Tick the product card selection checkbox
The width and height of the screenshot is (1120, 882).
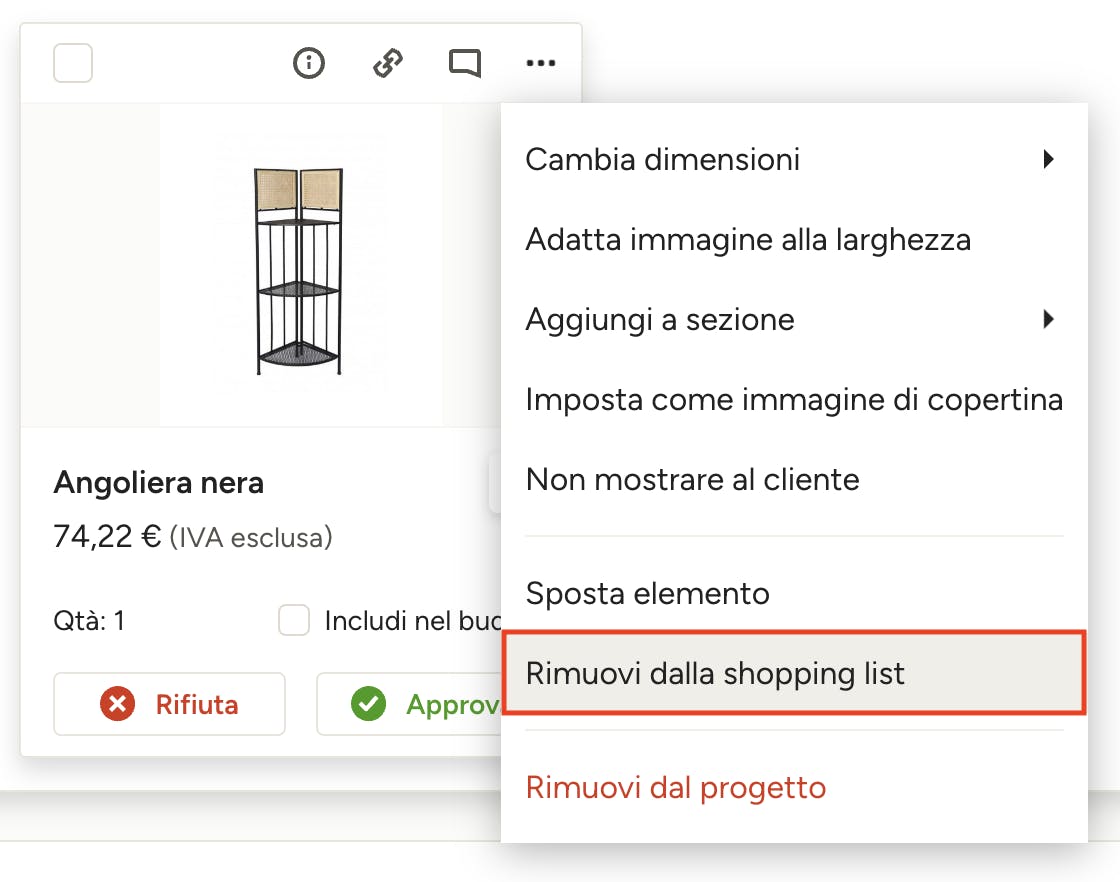[73, 63]
